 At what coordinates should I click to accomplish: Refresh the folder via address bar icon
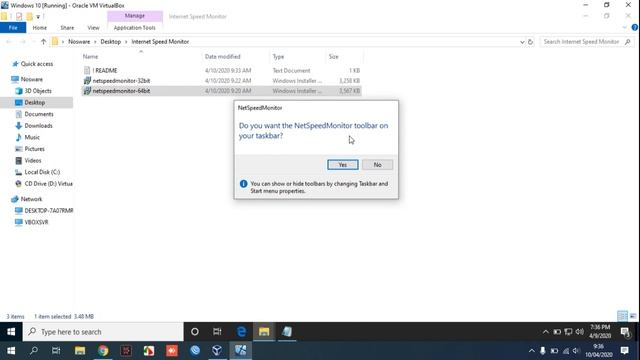pyautogui.click(x=530, y=42)
